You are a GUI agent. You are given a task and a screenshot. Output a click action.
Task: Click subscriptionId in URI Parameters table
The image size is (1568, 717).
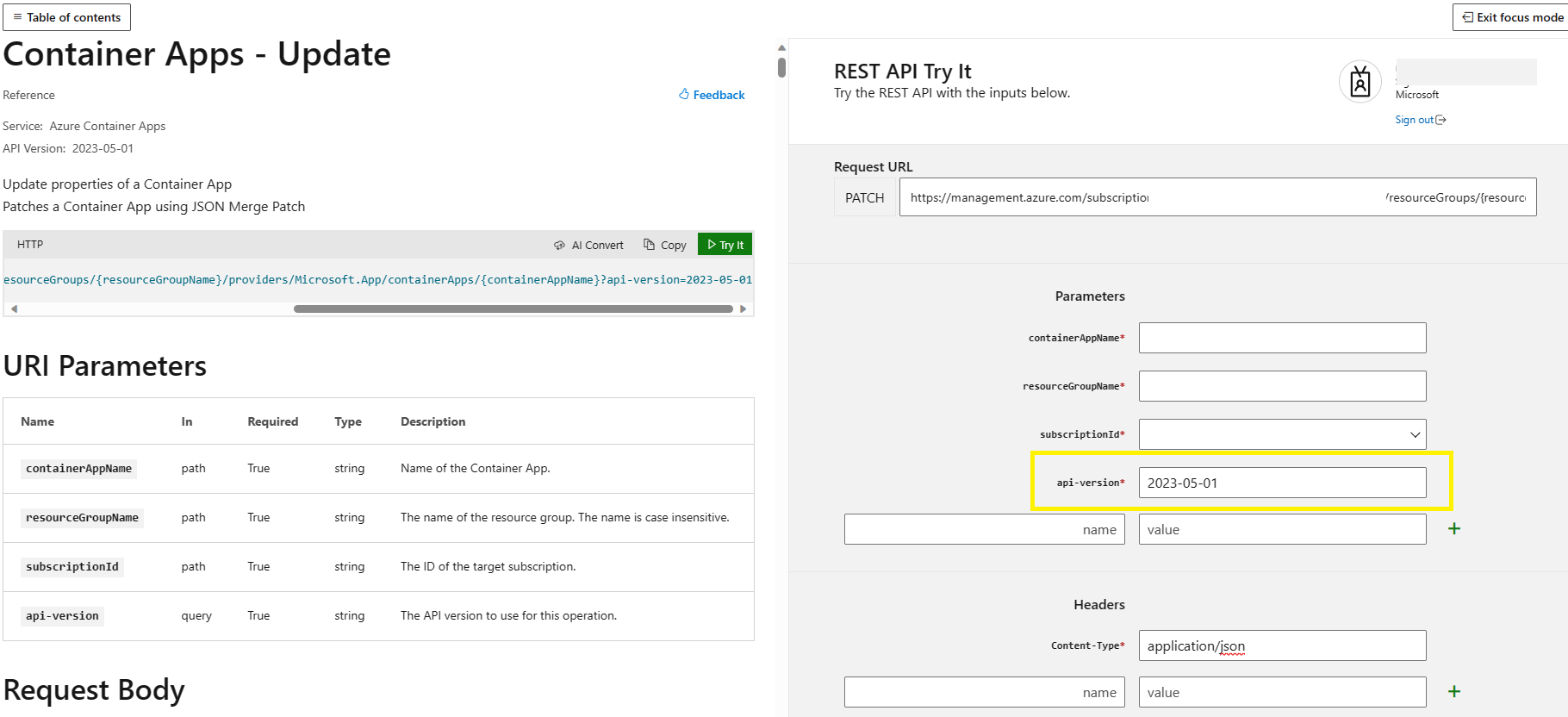[x=72, y=567]
